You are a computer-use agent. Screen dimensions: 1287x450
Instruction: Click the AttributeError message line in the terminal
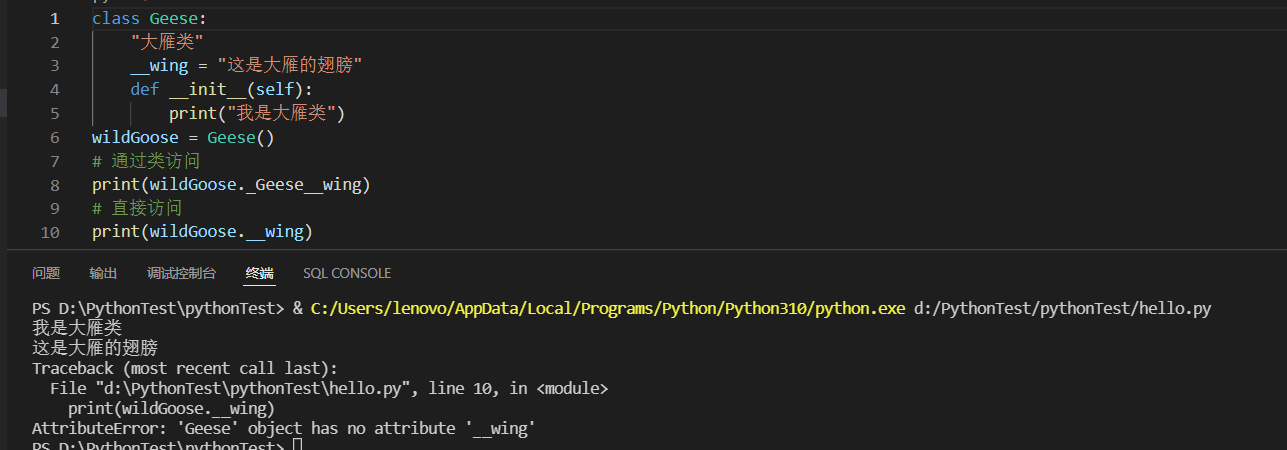(284, 428)
